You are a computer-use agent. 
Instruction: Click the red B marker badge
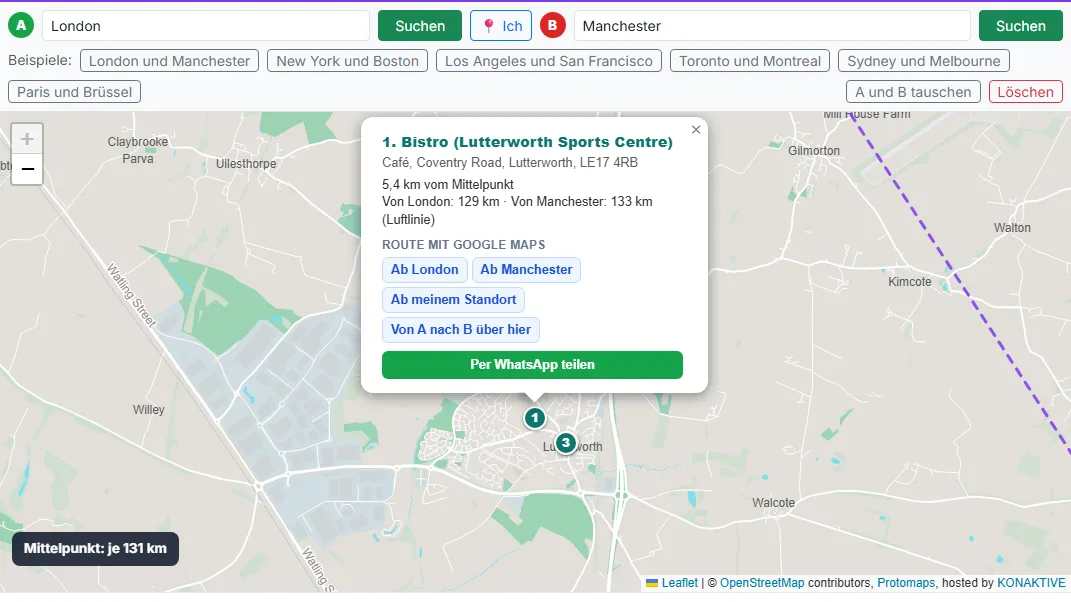coord(553,26)
